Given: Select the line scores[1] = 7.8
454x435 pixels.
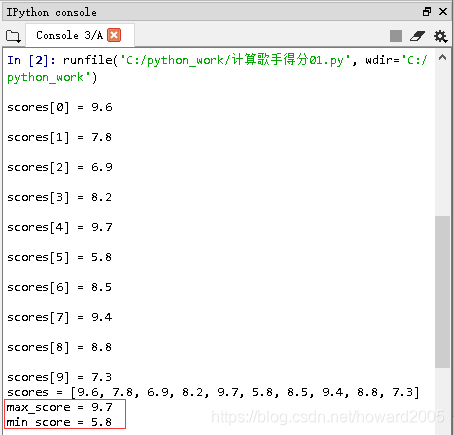Looking at the screenshot, I should coord(60,138).
